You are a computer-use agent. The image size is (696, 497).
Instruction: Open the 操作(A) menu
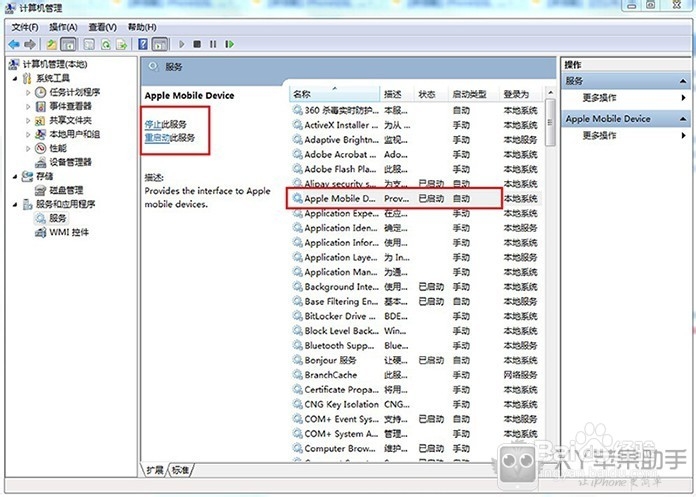point(63,28)
